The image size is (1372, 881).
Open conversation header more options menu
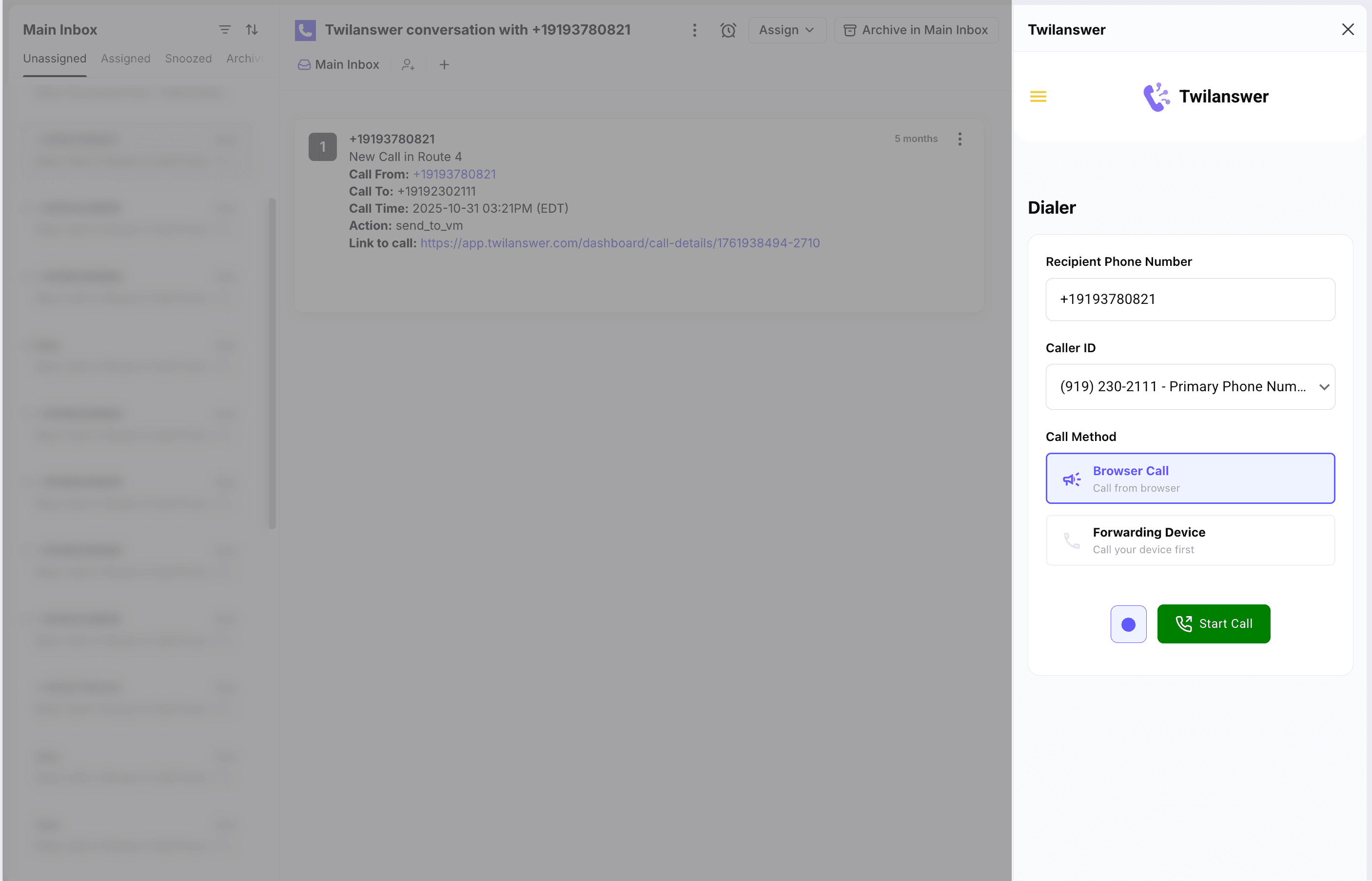click(695, 30)
